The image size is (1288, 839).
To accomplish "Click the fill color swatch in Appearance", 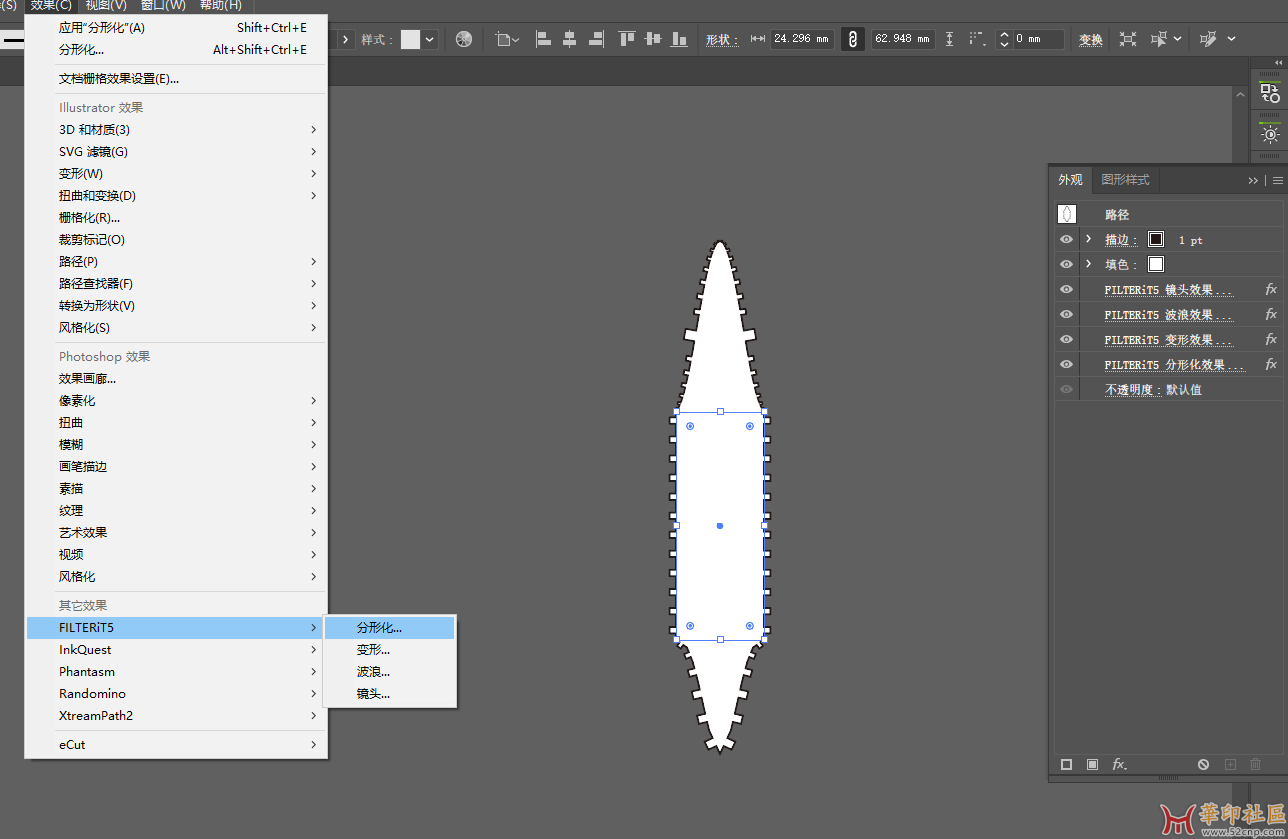I will (1156, 264).
